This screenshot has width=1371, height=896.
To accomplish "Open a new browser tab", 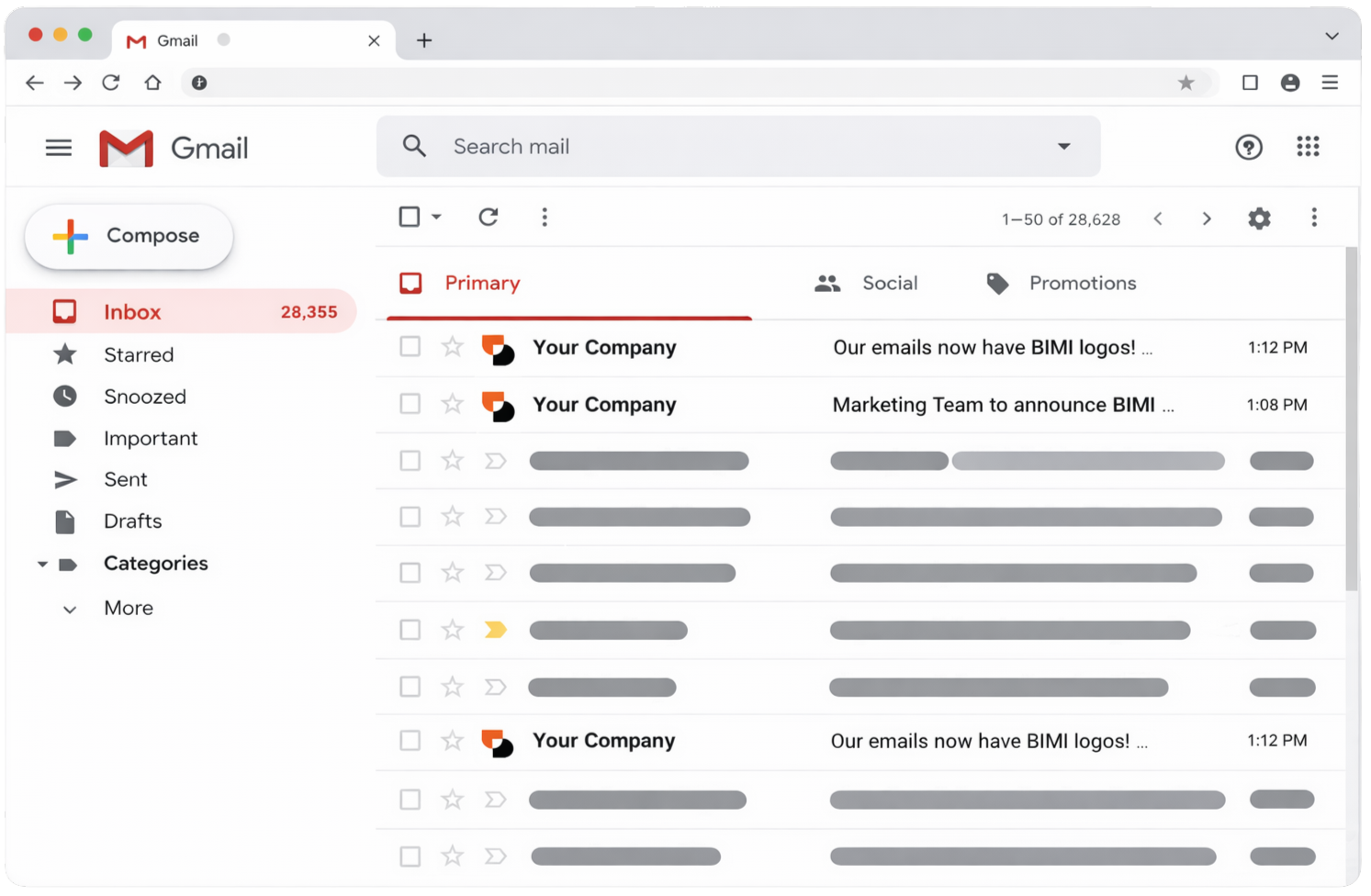I will click(x=424, y=40).
